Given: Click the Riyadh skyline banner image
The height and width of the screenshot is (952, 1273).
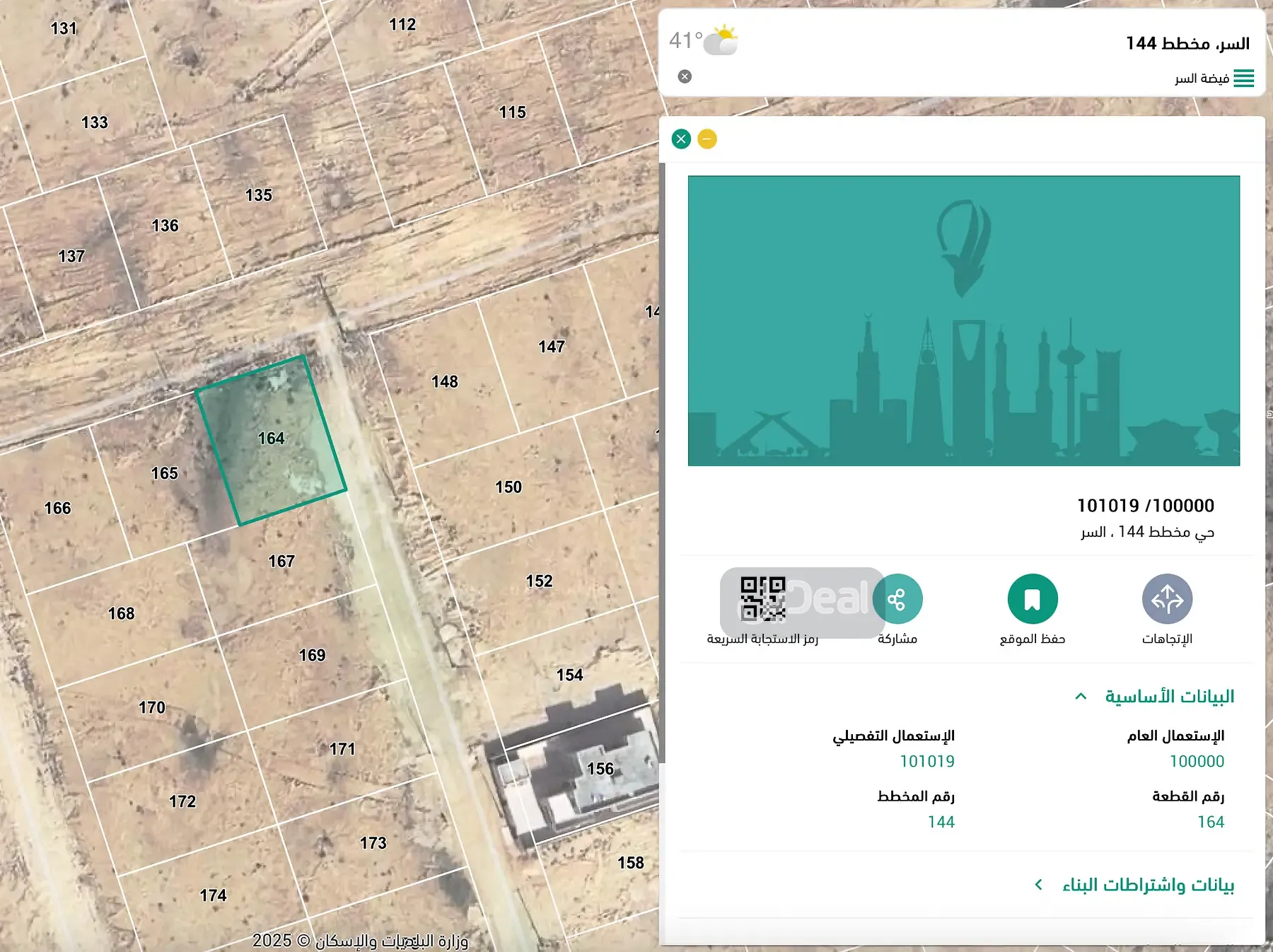Looking at the screenshot, I should 963,320.
